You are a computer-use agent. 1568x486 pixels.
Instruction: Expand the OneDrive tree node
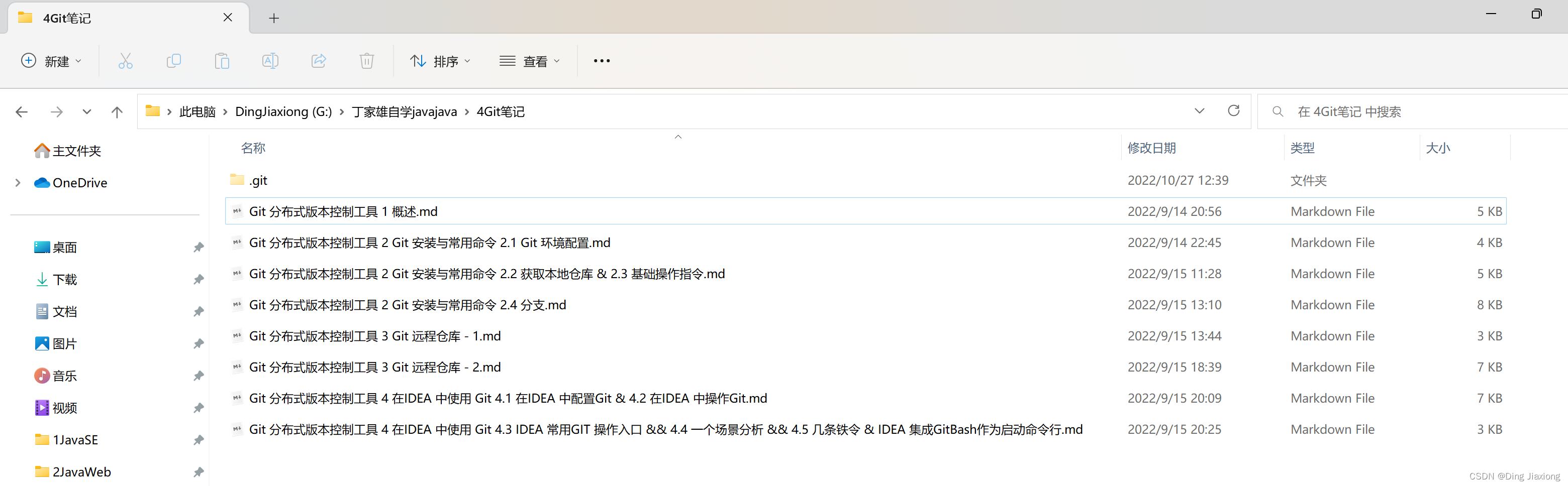click(18, 182)
